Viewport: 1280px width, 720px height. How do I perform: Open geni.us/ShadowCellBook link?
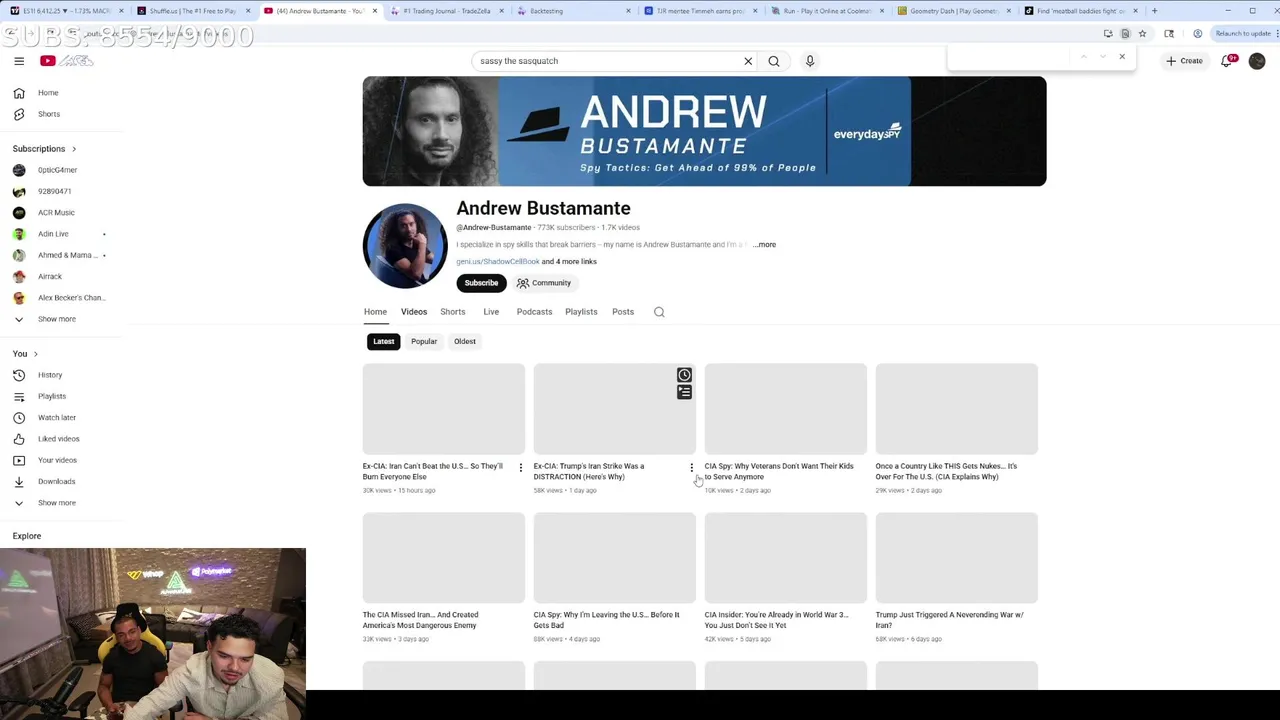click(x=498, y=262)
